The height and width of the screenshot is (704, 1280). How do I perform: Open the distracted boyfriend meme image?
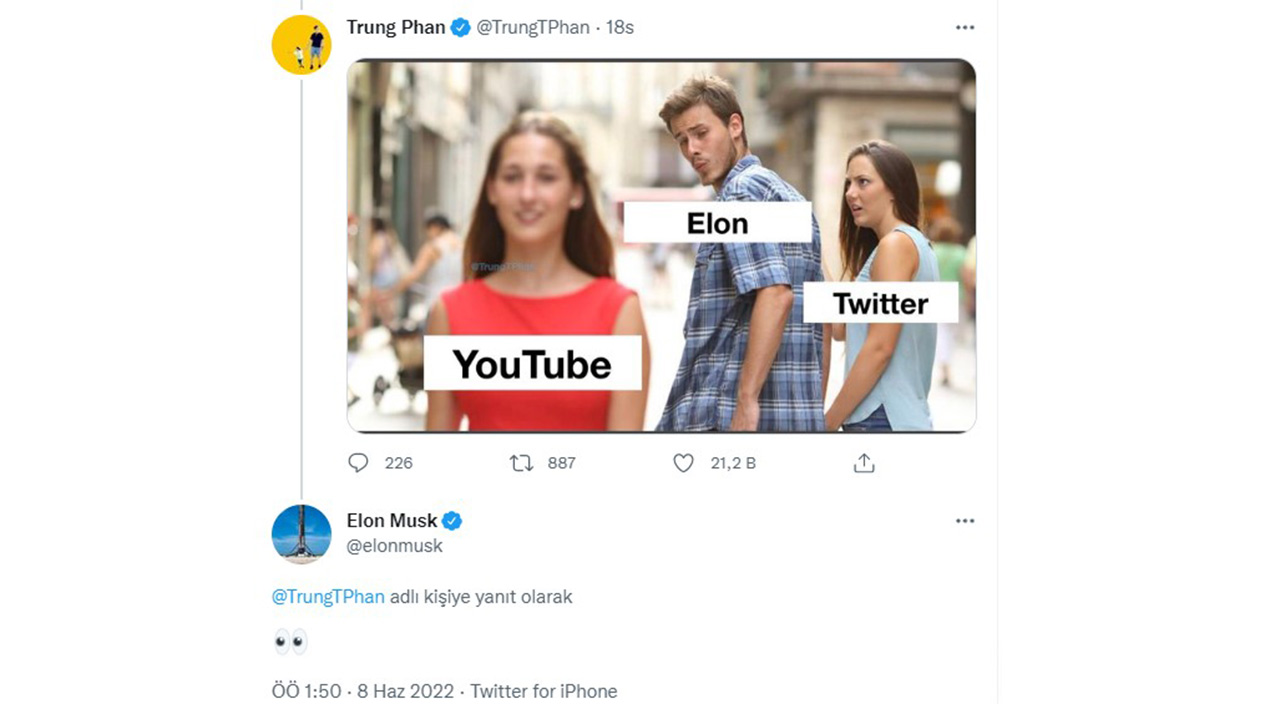point(661,245)
